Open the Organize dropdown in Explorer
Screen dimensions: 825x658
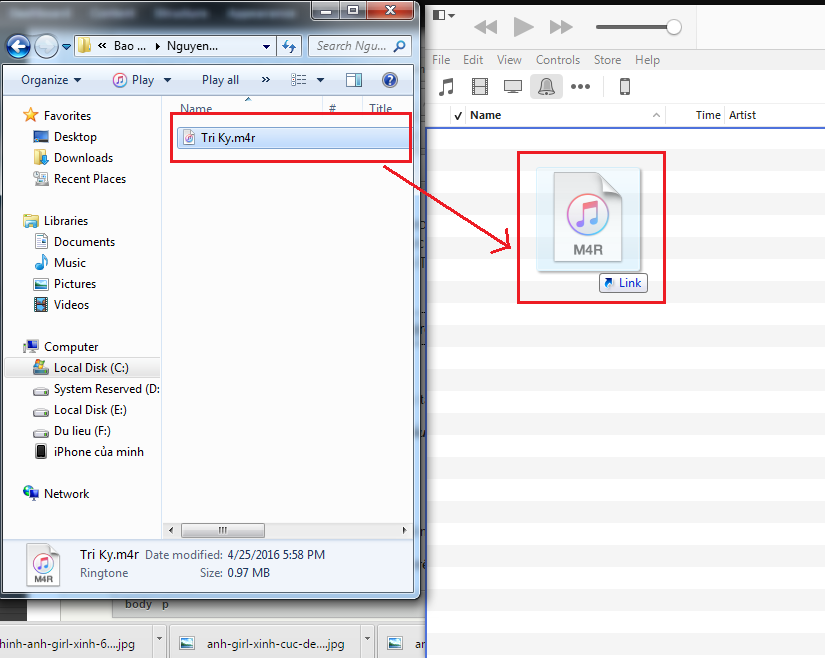coord(51,80)
